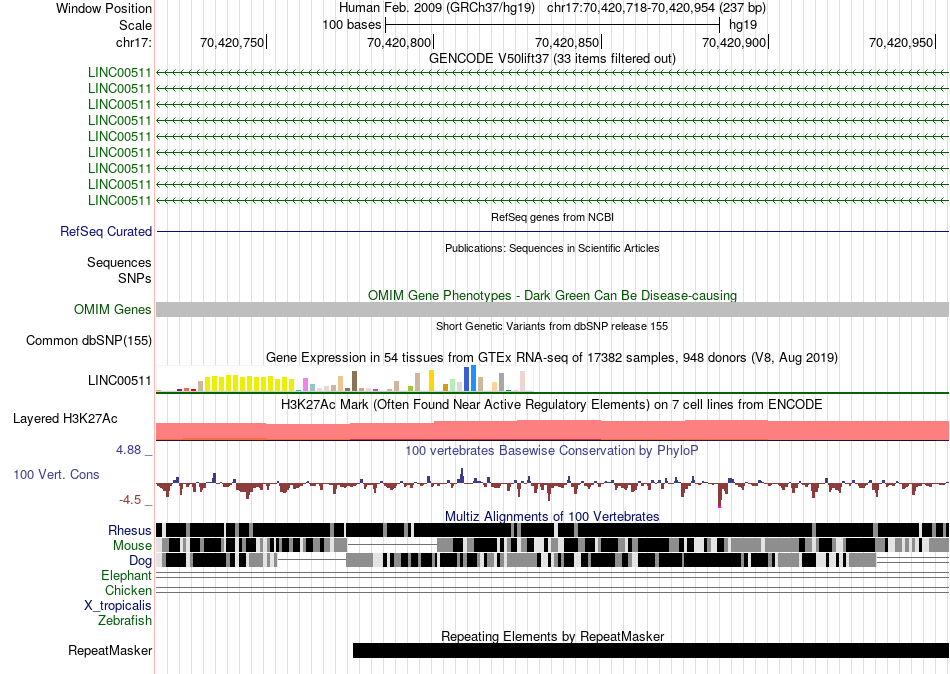Click the OMIM Genes track label
The image size is (950, 674).
pos(112,310)
